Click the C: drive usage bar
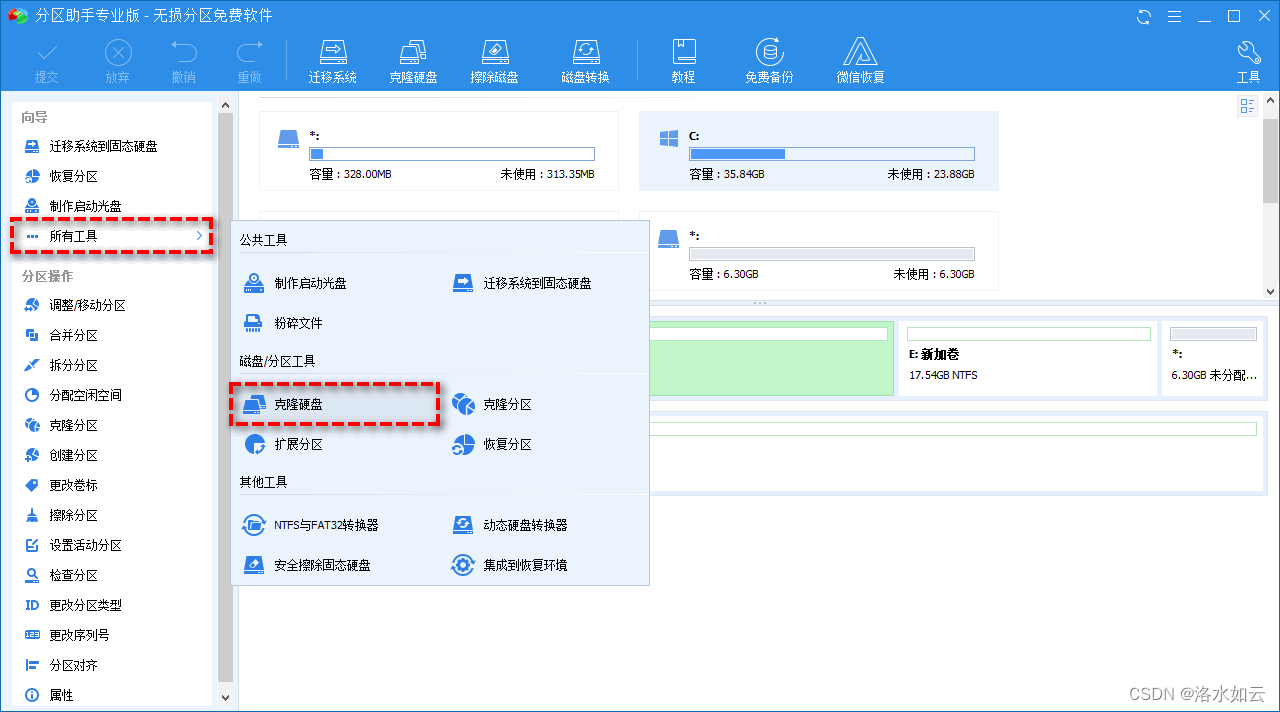1280x712 pixels. [x=831, y=153]
